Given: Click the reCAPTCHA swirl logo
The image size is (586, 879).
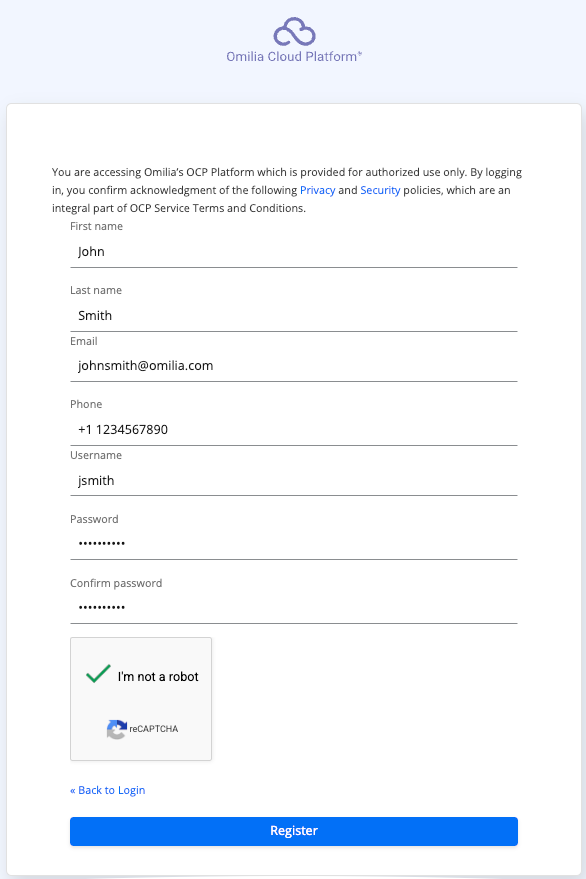Looking at the screenshot, I should pyautogui.click(x=117, y=729).
